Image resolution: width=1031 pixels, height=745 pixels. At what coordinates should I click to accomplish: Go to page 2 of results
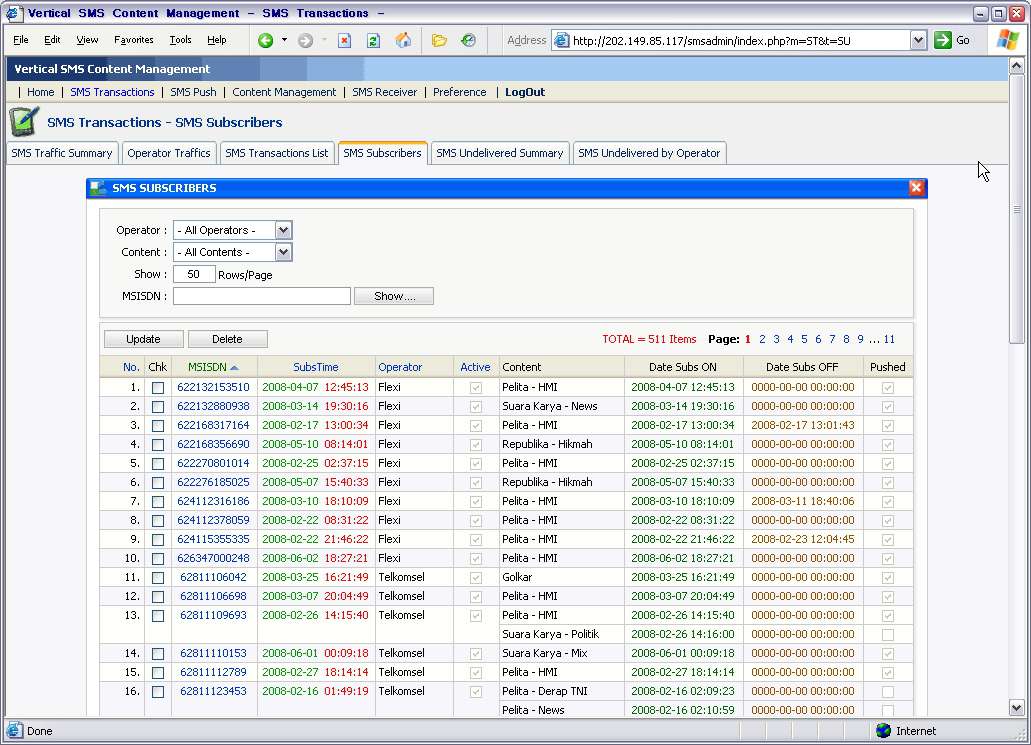pyautogui.click(x=762, y=339)
